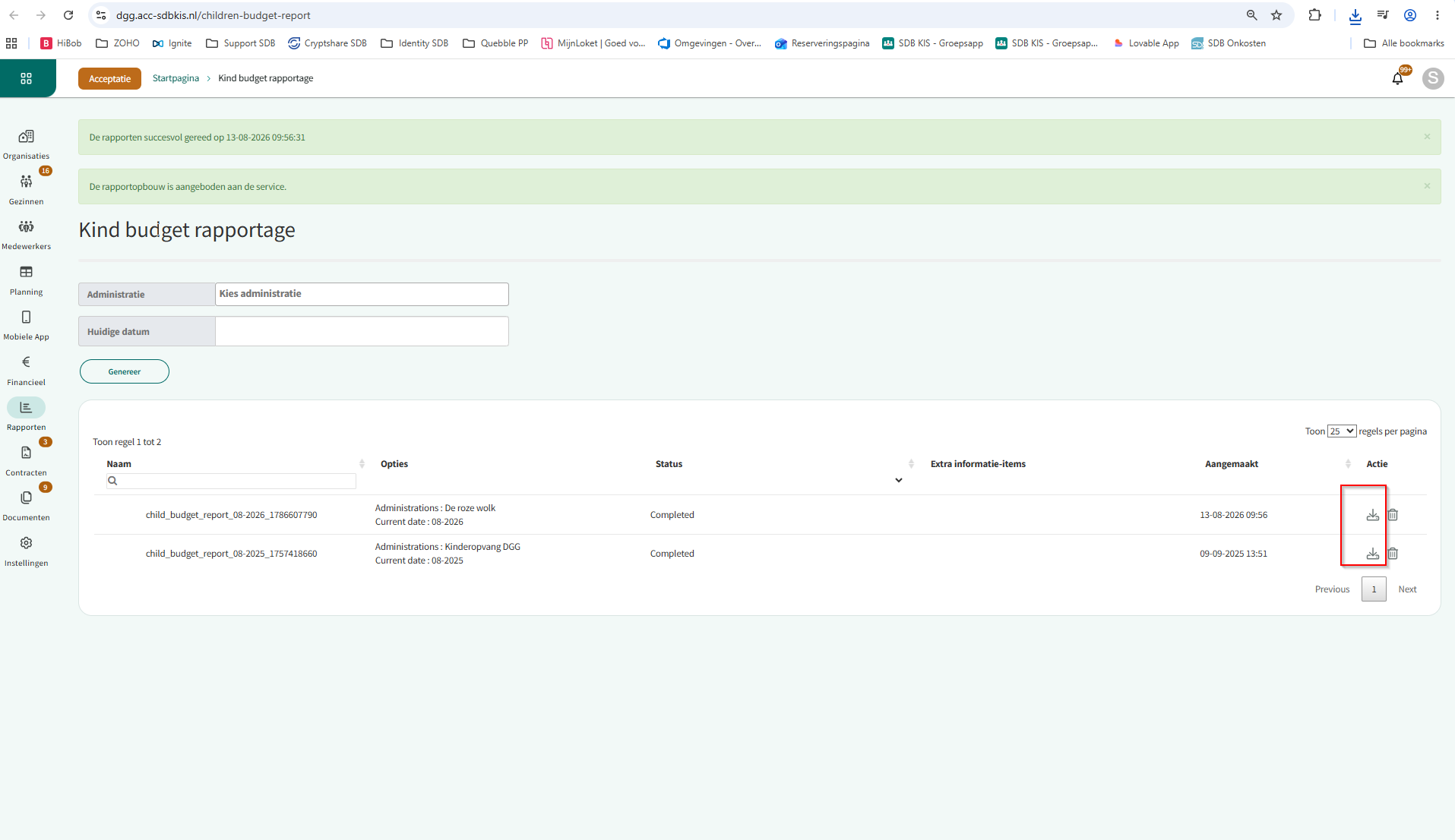Dismiss the 'rapportopbouw is aangeboden' alert

coord(1427,186)
